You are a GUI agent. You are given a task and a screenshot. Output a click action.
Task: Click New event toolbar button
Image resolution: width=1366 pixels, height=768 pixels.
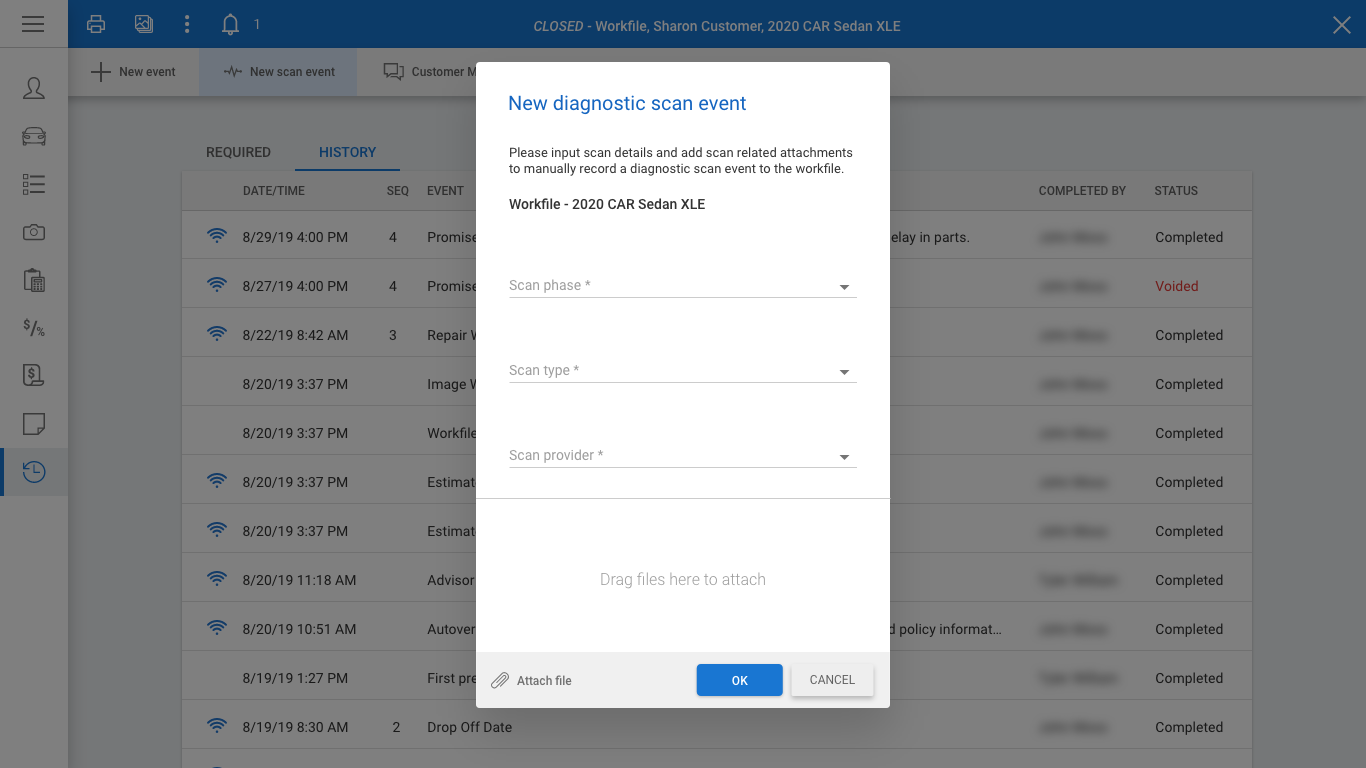pos(133,72)
